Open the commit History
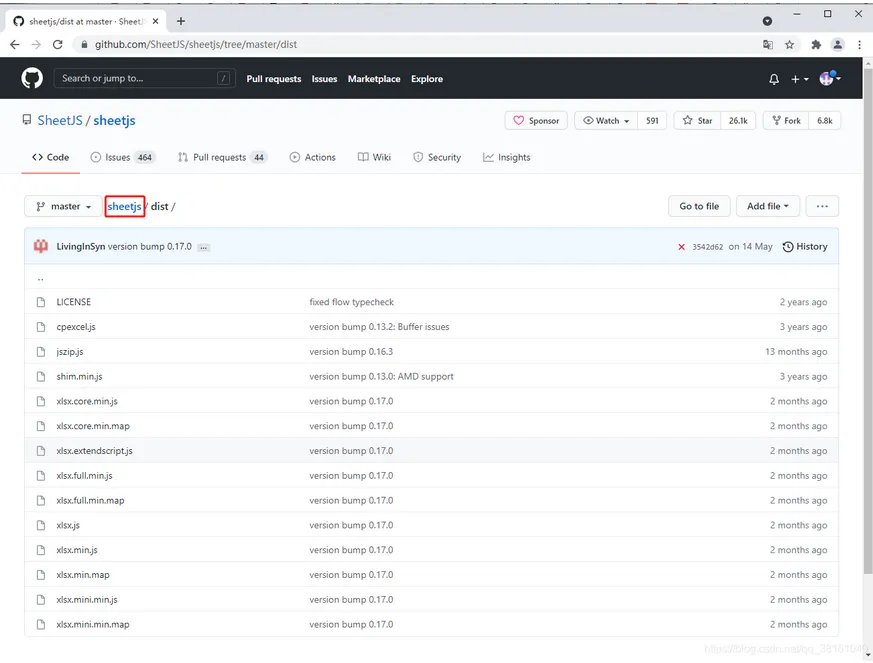The image size is (873, 663). point(805,247)
